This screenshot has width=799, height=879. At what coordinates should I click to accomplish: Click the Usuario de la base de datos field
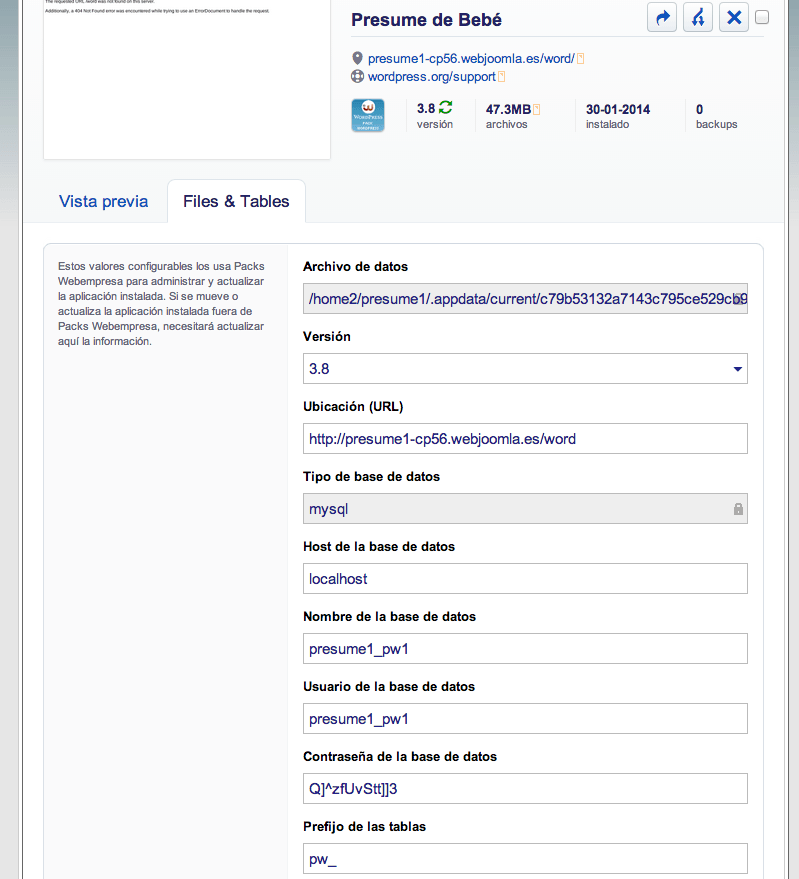pos(525,719)
